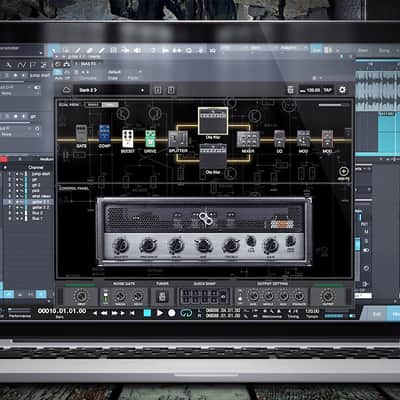
Task: Click the Stop button in transport
Action: [147, 313]
